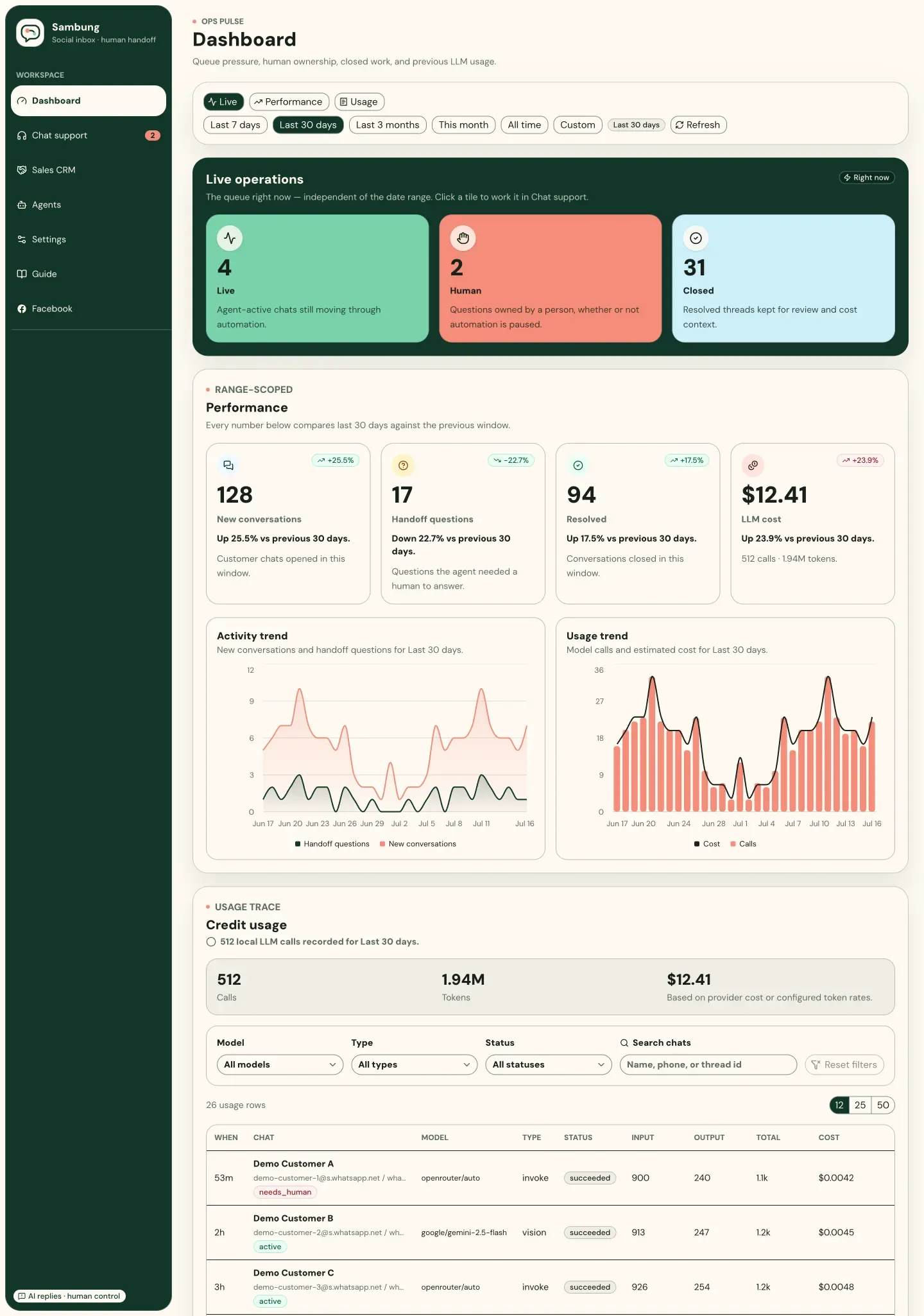Select the Custom date range

(577, 125)
